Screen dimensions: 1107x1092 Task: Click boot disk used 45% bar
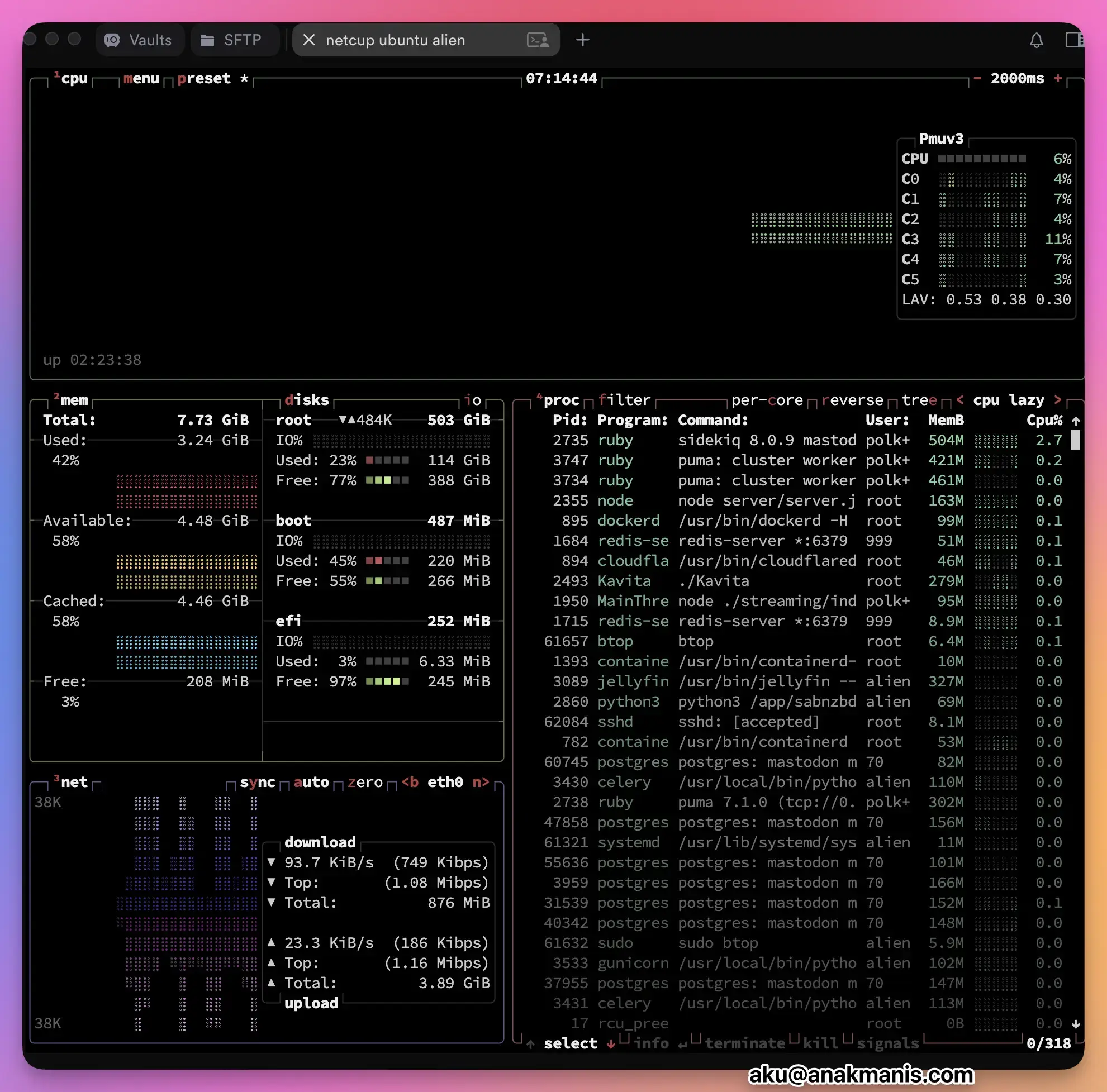[387, 561]
